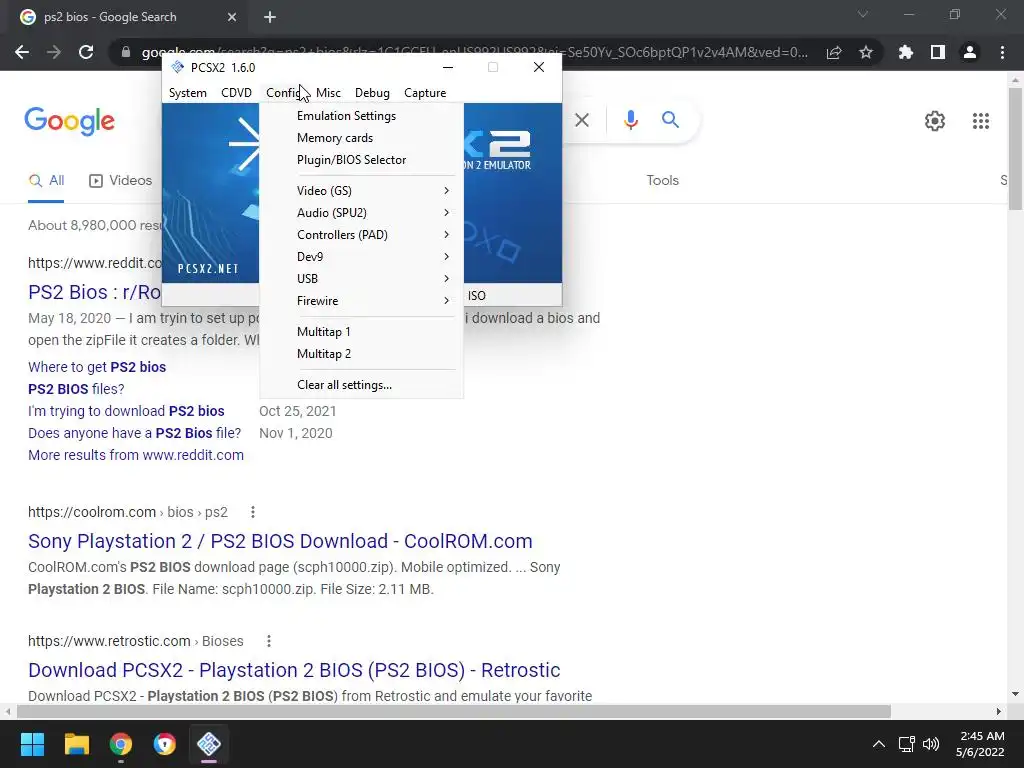
Task: Click the PCSX2 taskbar icon
Action: [x=209, y=744]
